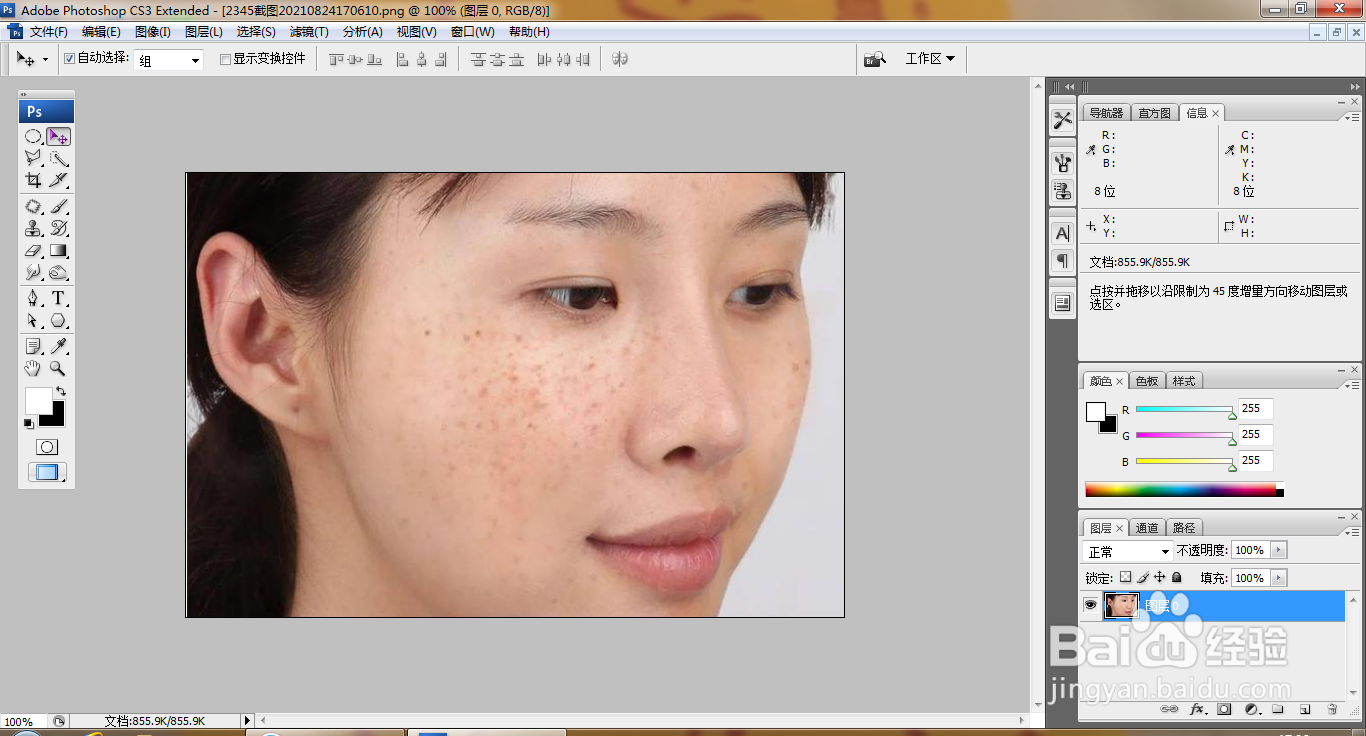Select the History Brush tool
Screen dimensions: 1366x736
coord(59,228)
